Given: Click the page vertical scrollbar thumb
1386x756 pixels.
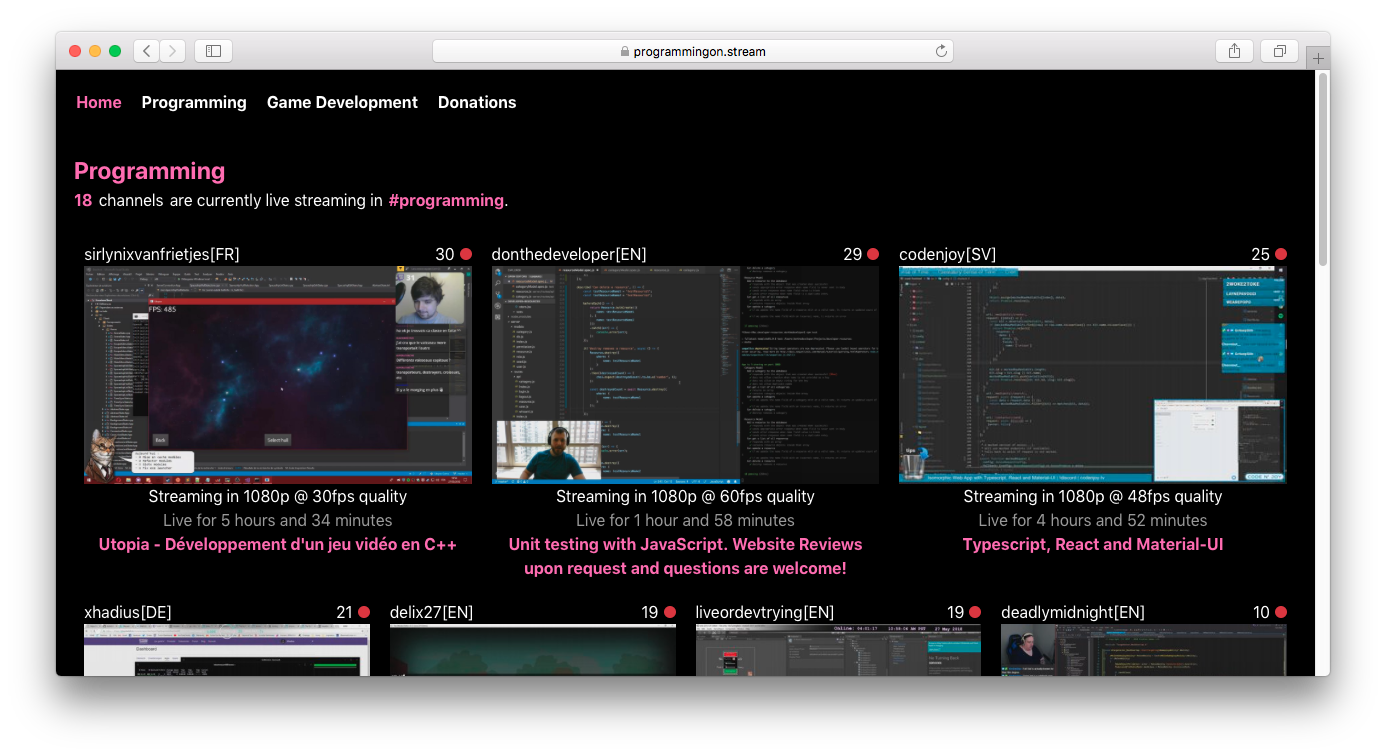Looking at the screenshot, I should tap(1323, 168).
